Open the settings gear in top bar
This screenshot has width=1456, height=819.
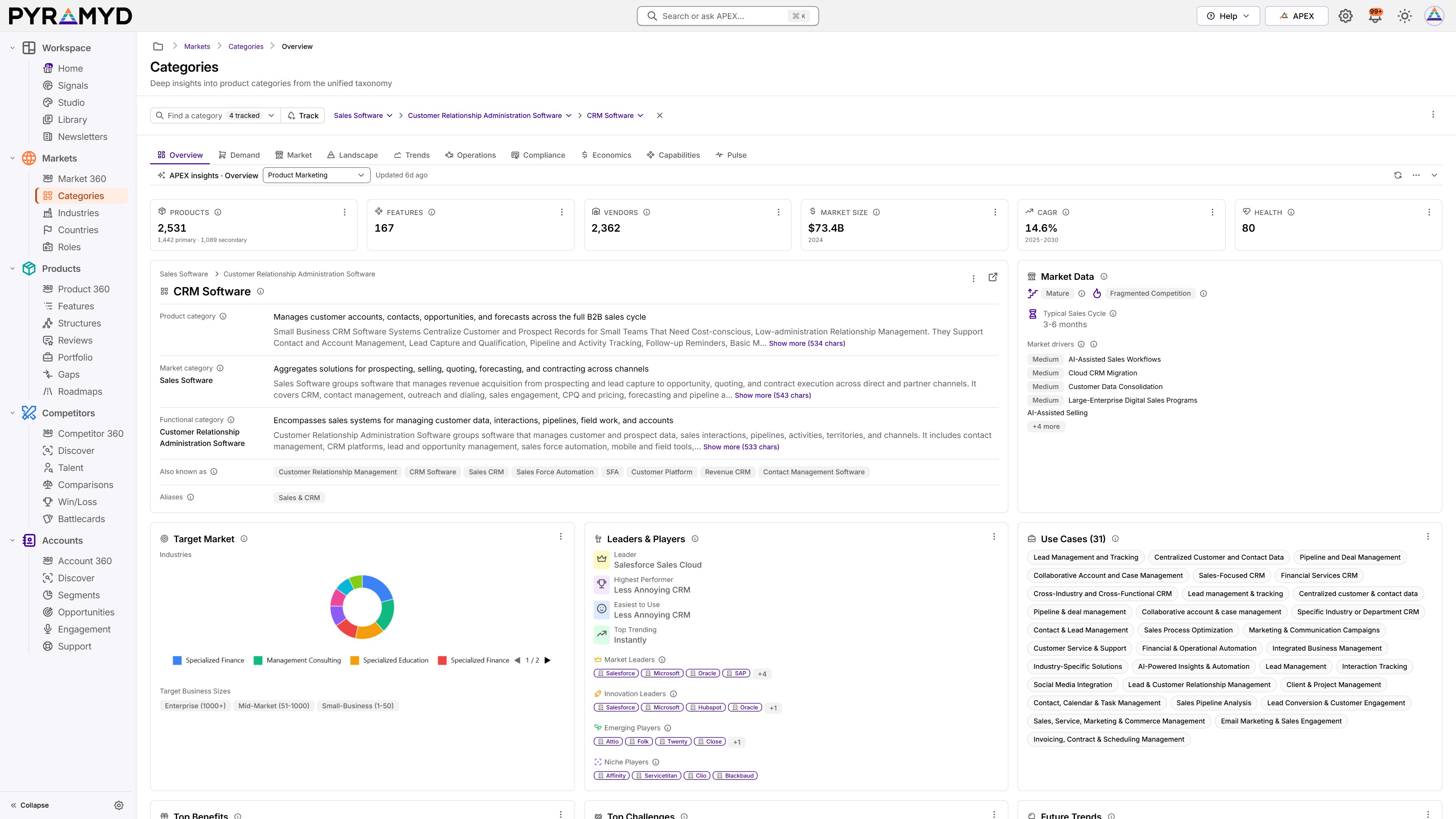[x=1345, y=16]
